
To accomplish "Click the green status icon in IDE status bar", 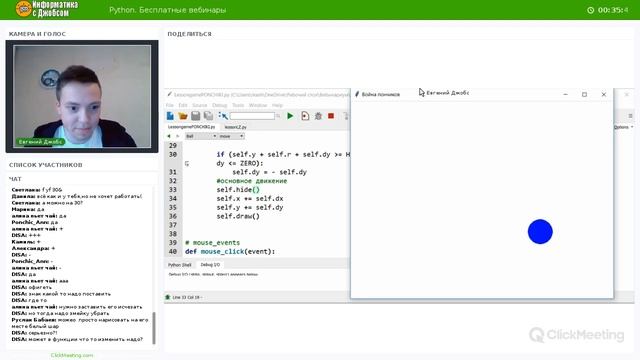I will (167, 297).
